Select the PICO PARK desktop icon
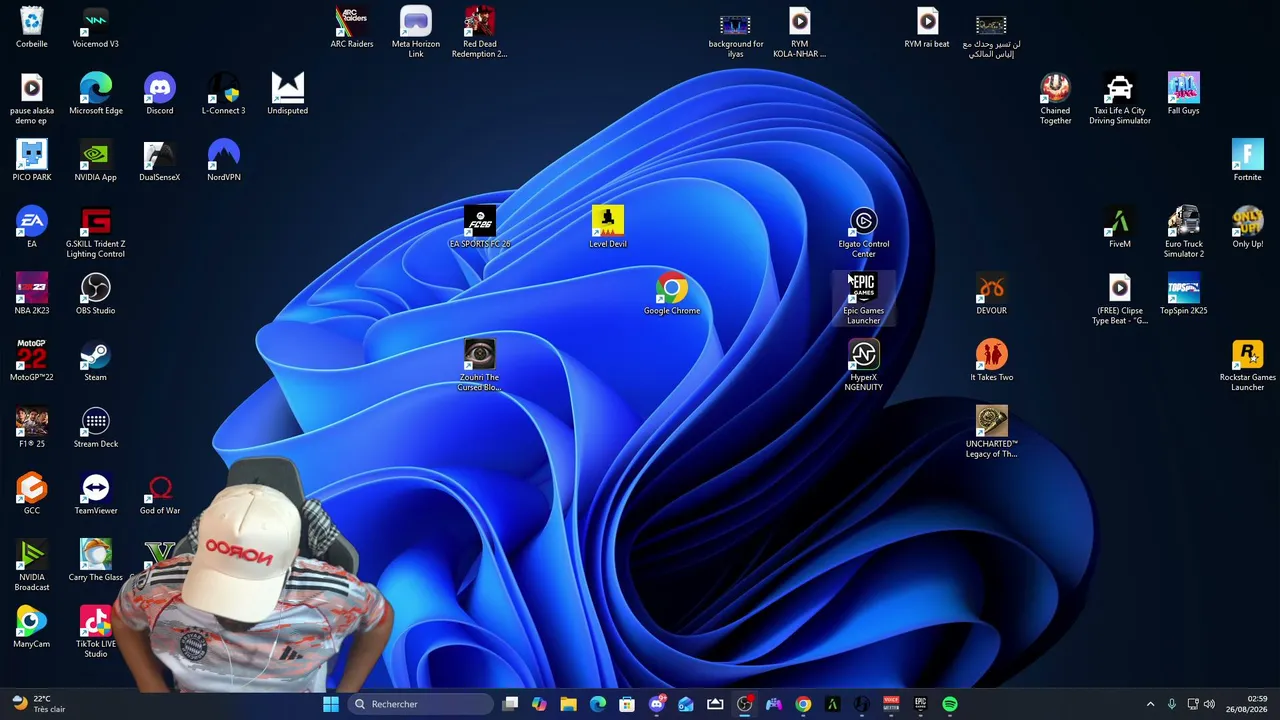 pyautogui.click(x=32, y=161)
